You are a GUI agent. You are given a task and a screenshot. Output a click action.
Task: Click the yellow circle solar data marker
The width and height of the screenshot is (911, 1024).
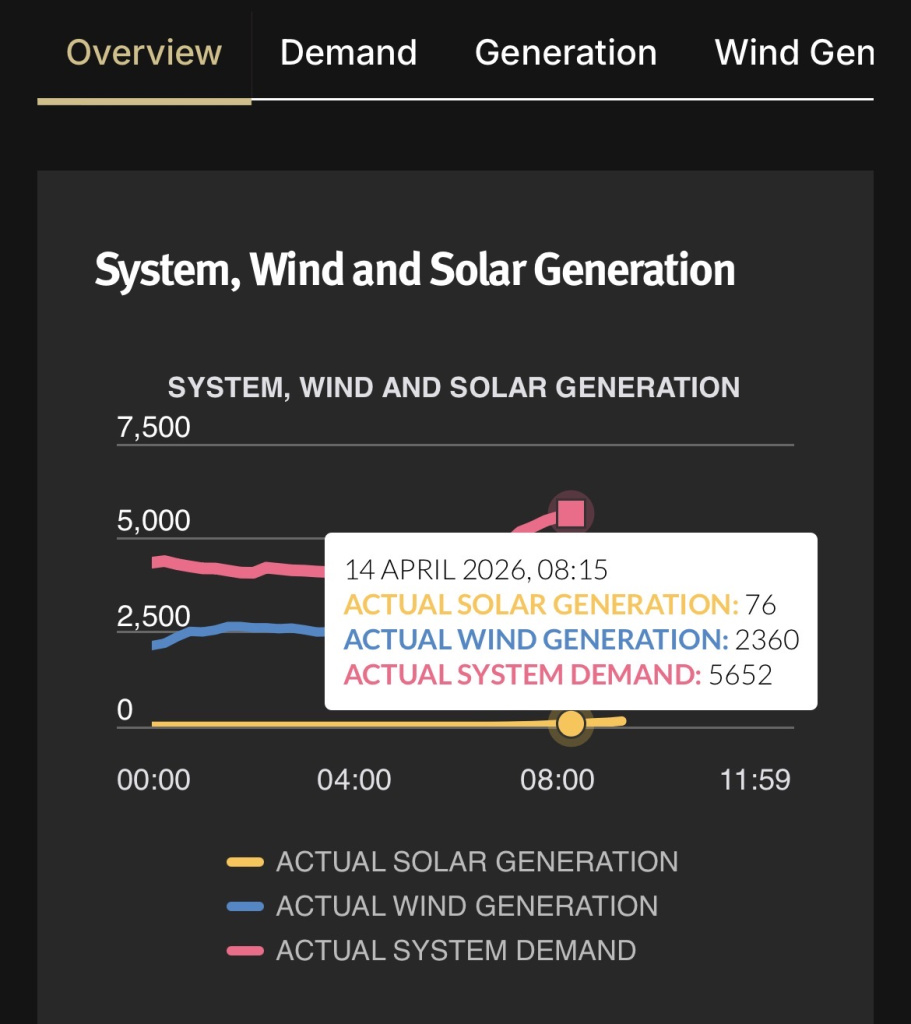click(571, 724)
